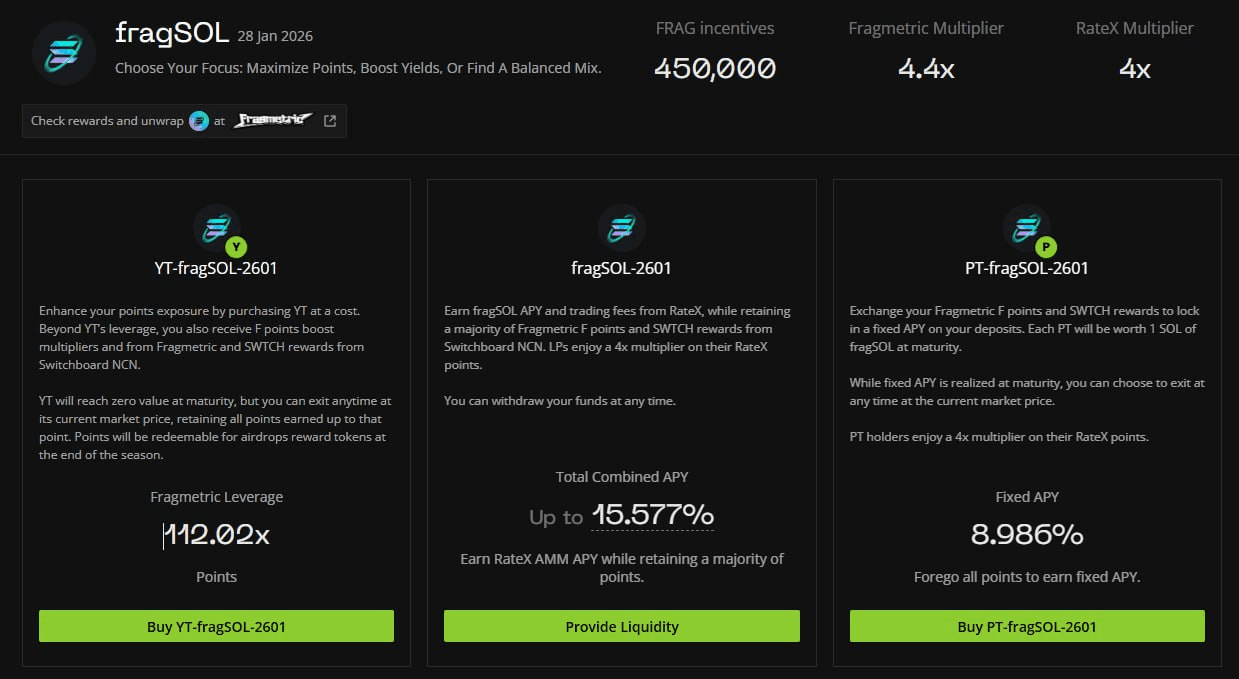Click the 'Choose Your Focus' tagline

coord(358,69)
